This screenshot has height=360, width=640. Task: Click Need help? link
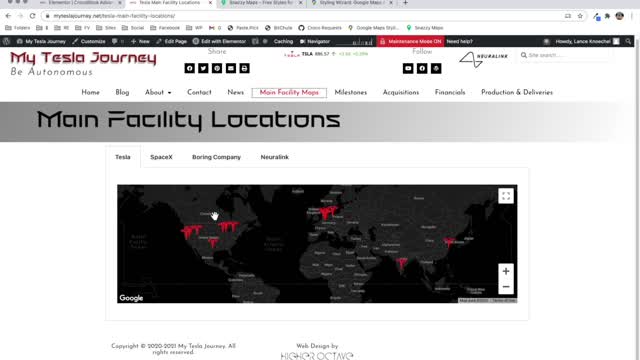point(460,41)
